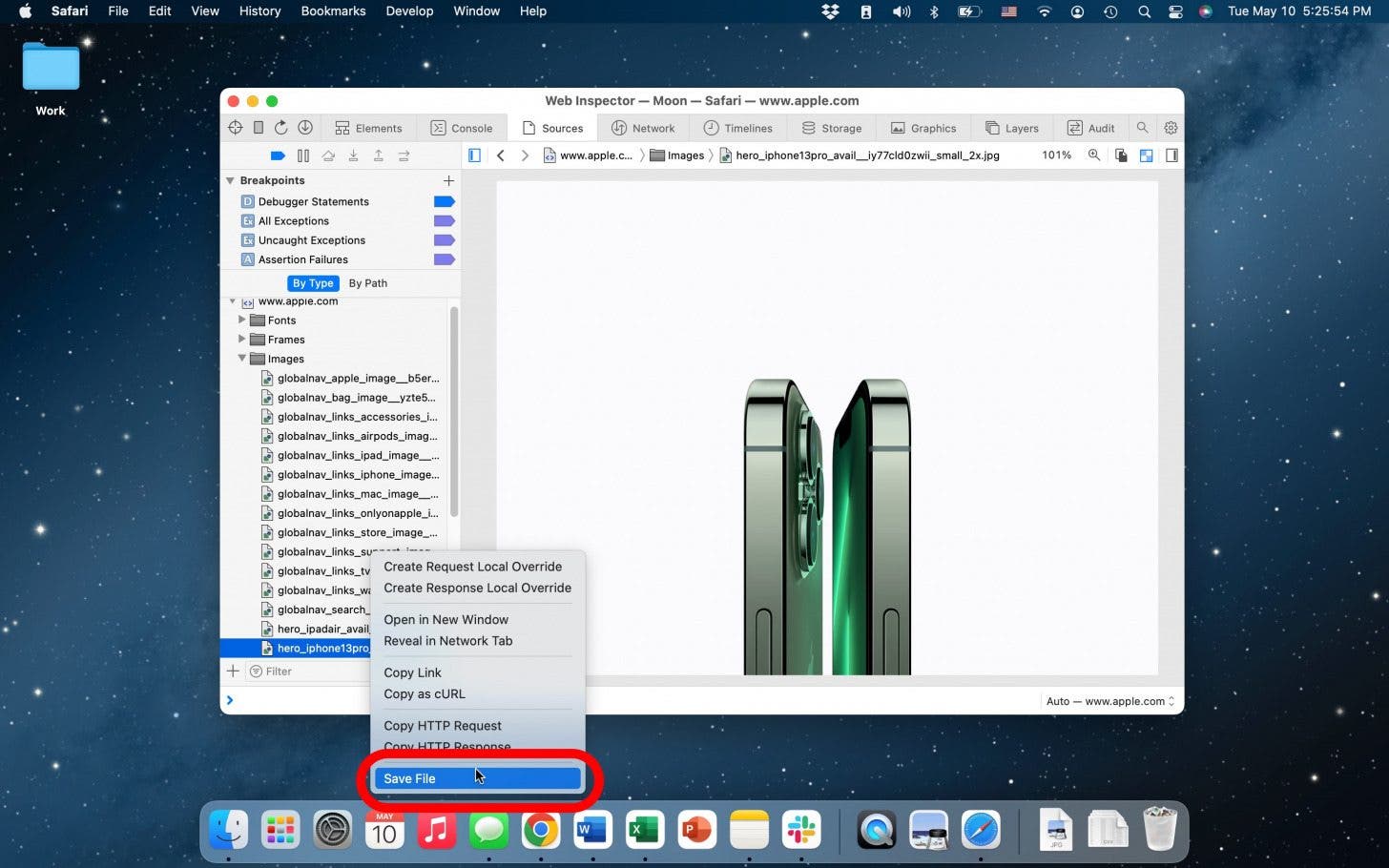This screenshot has height=868, width=1389.
Task: Select By Type grouping option
Action: [313, 283]
